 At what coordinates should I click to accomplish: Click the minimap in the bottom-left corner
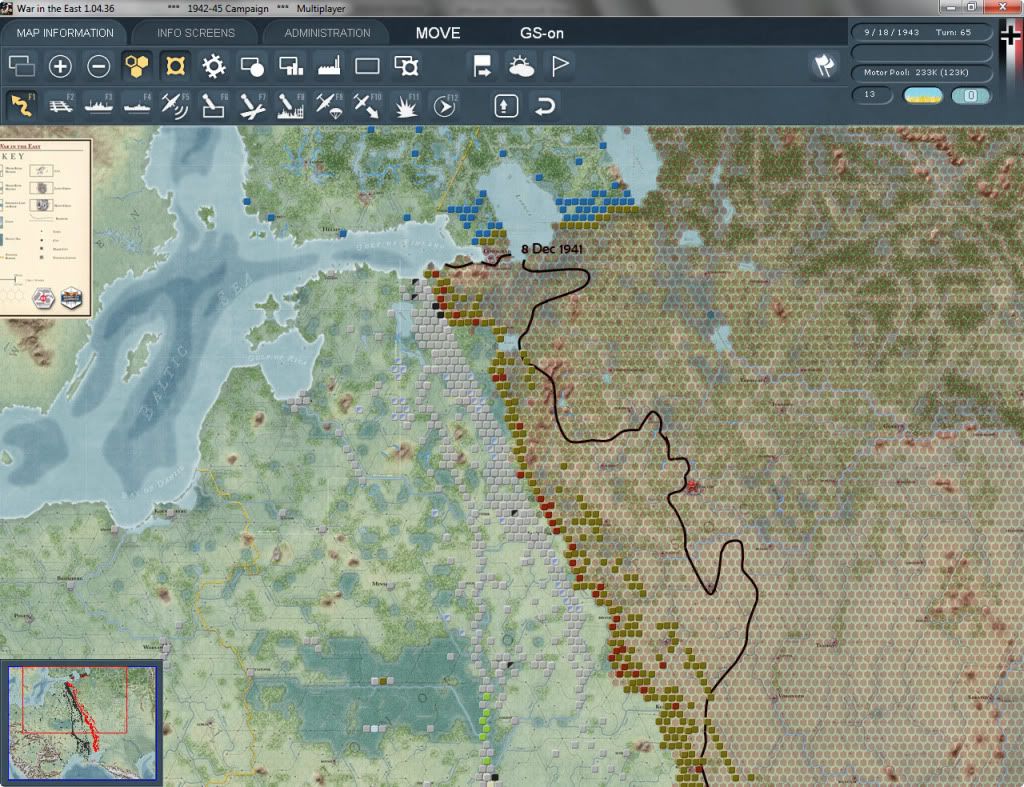(82, 722)
